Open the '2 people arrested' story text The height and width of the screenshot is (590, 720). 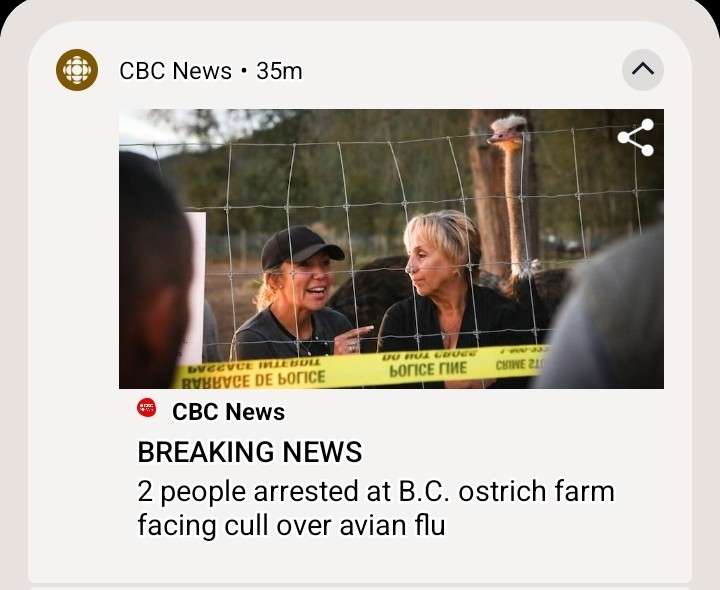pos(375,508)
